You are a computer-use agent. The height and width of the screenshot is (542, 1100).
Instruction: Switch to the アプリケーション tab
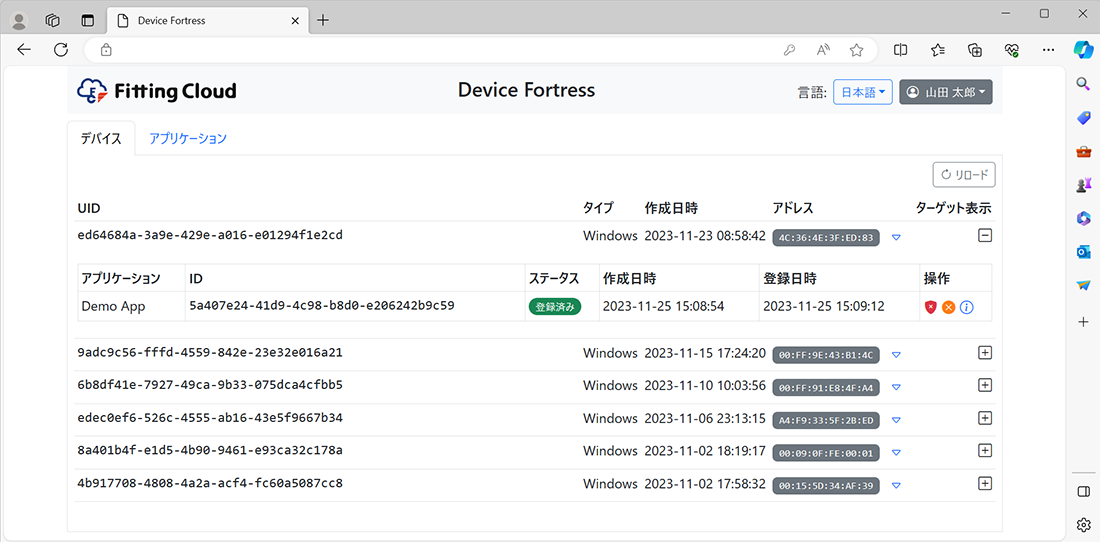[188, 138]
